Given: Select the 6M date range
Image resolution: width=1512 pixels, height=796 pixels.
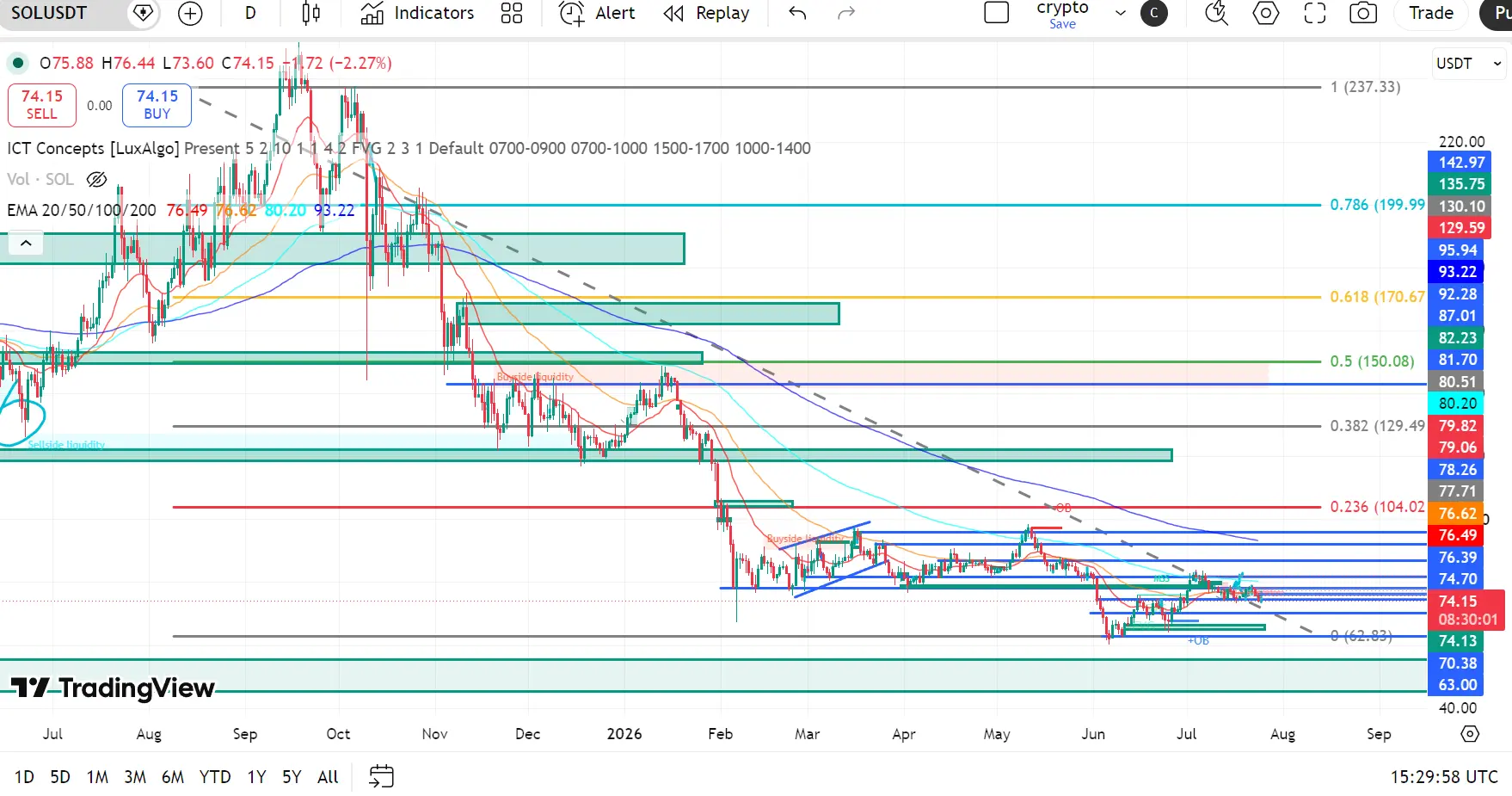Looking at the screenshot, I should point(173,777).
